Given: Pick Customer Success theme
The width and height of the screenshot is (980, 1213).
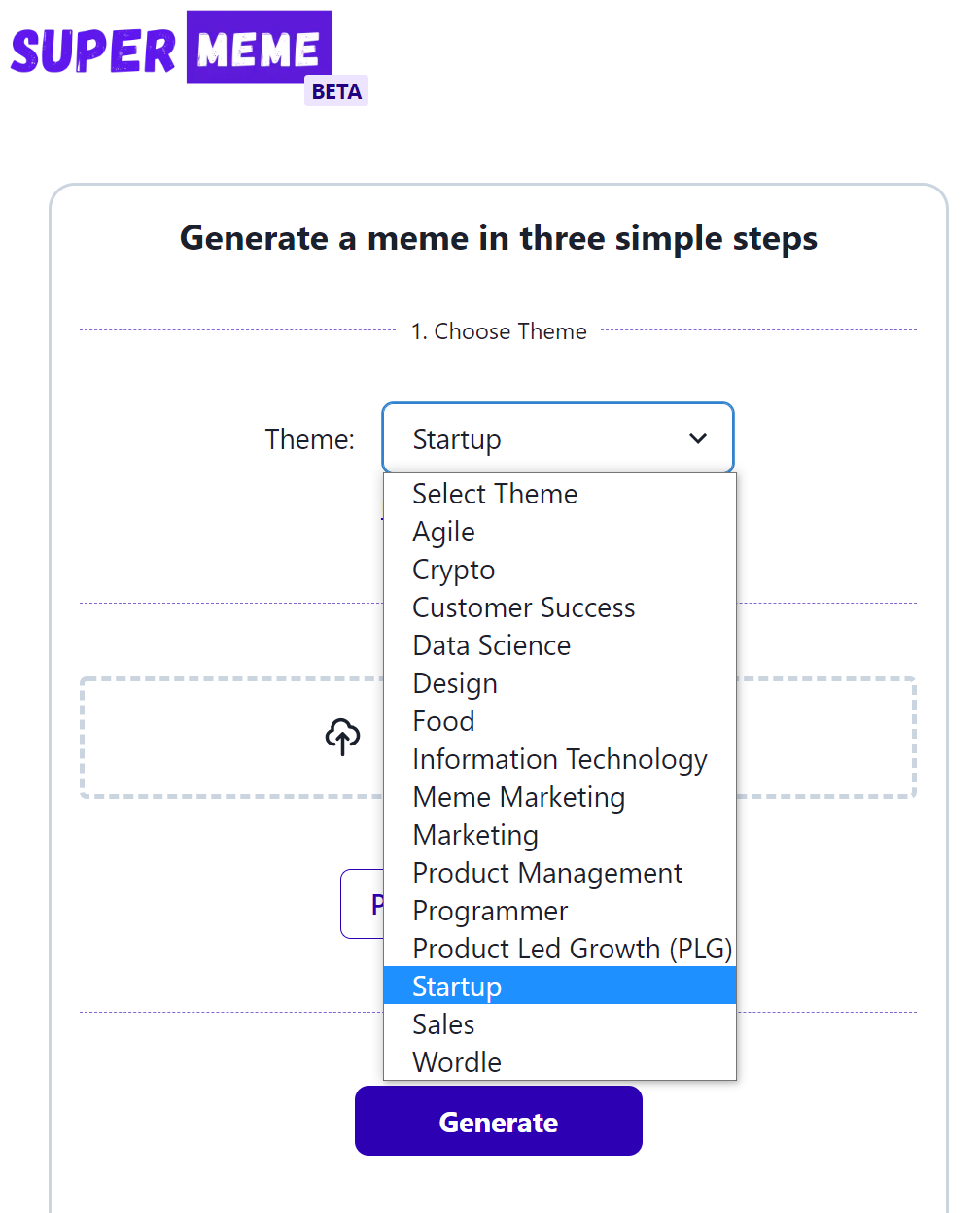Looking at the screenshot, I should pos(524,607).
